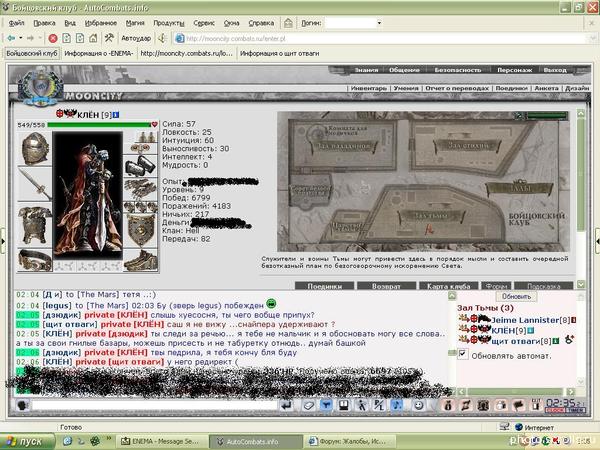600x450 pixels.
Task: Click the boots equipment slot
Action: pyautogui.click(x=141, y=260)
